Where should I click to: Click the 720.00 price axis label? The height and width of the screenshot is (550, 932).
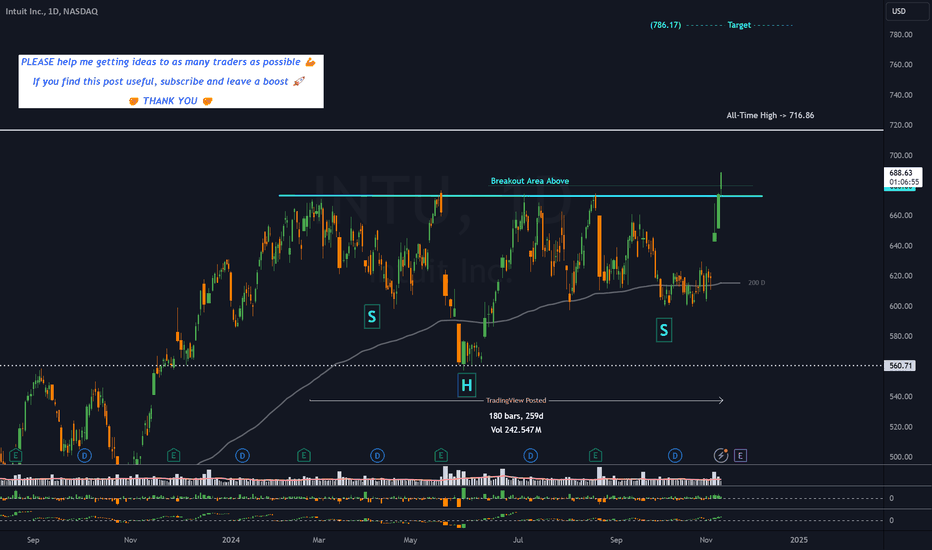tap(900, 125)
